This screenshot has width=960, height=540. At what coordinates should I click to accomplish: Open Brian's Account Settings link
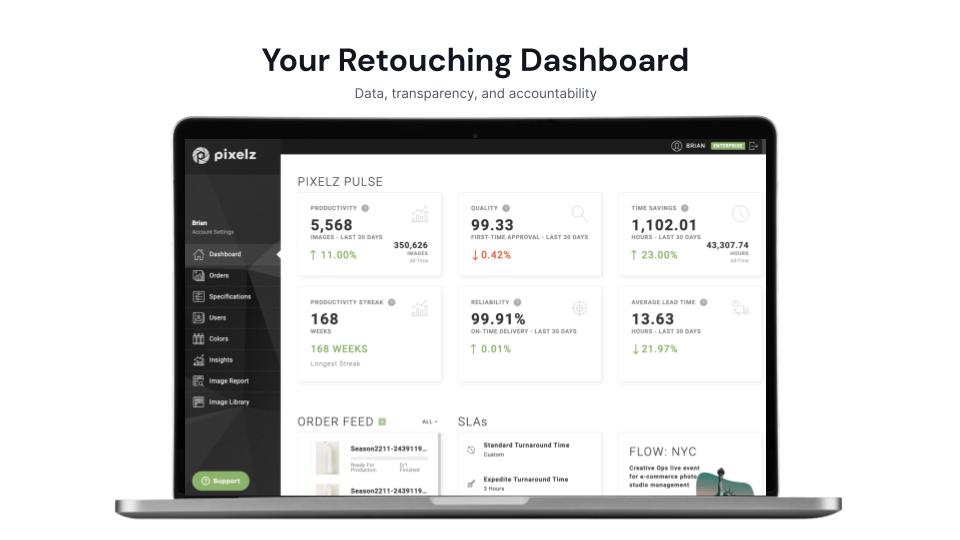[x=212, y=232]
